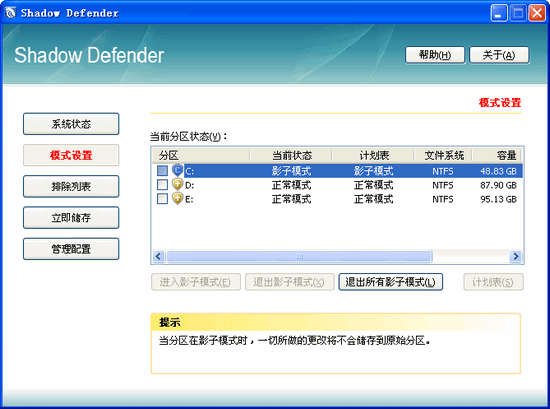Select the E: partition label
Image resolution: width=550 pixels, height=409 pixels.
click(x=189, y=199)
